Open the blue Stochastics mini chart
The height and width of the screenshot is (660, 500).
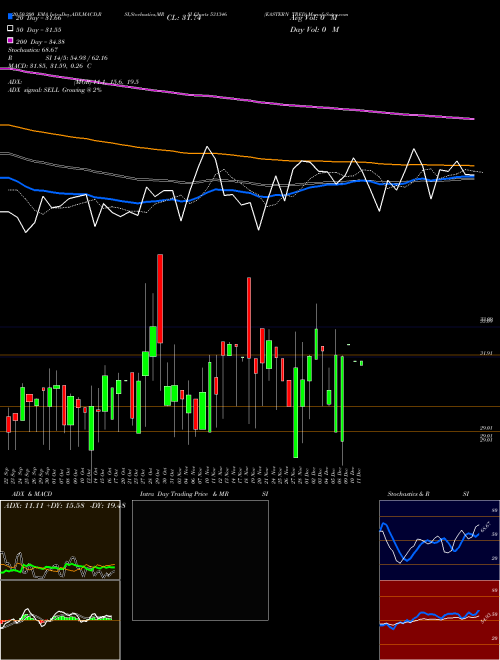tap(439, 540)
